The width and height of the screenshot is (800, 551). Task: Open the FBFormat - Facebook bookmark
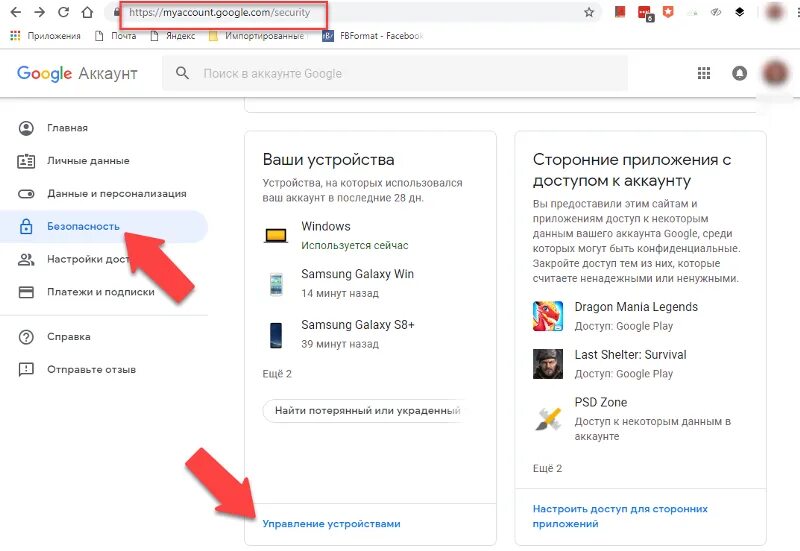pos(373,36)
